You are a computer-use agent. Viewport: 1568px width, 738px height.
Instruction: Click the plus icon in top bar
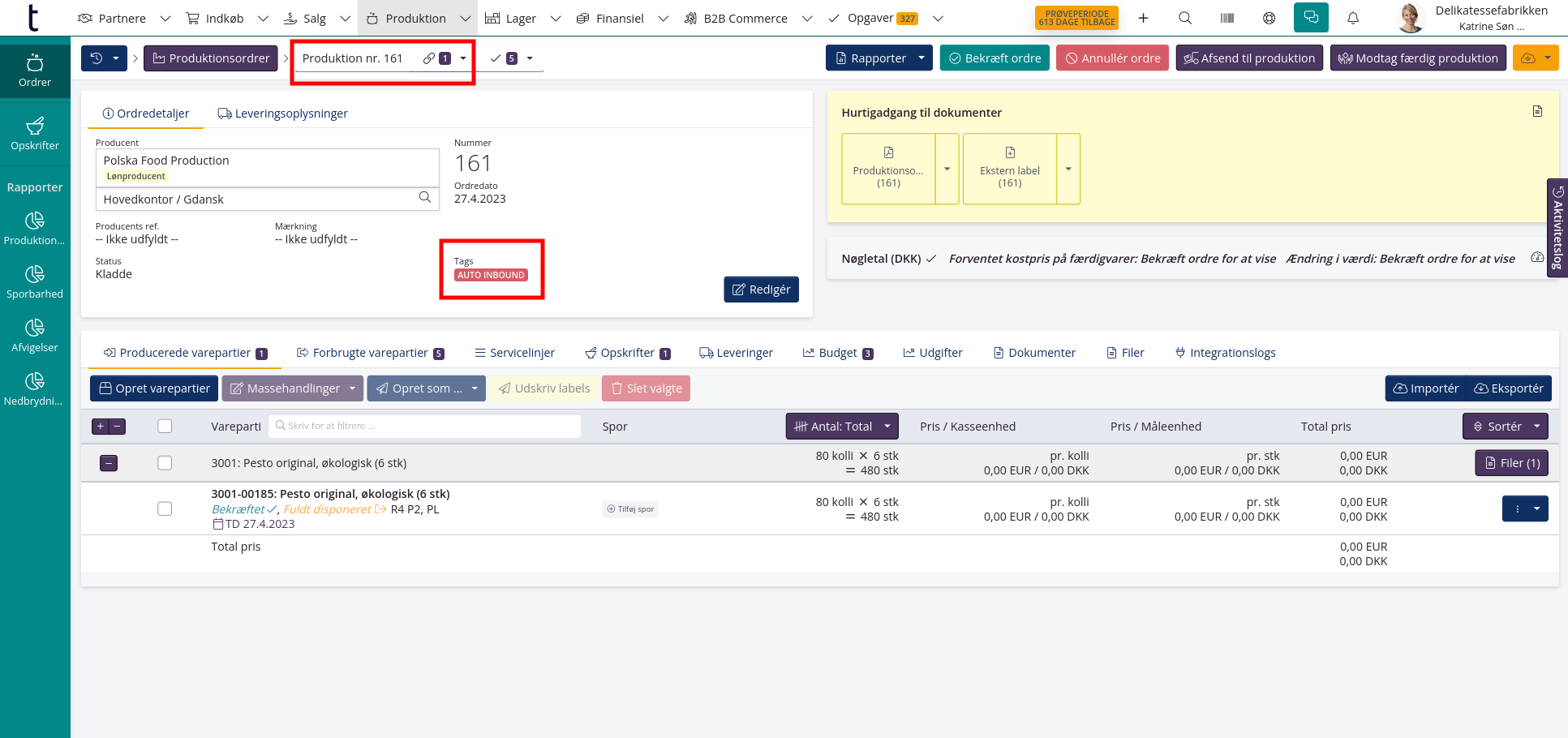(1143, 18)
